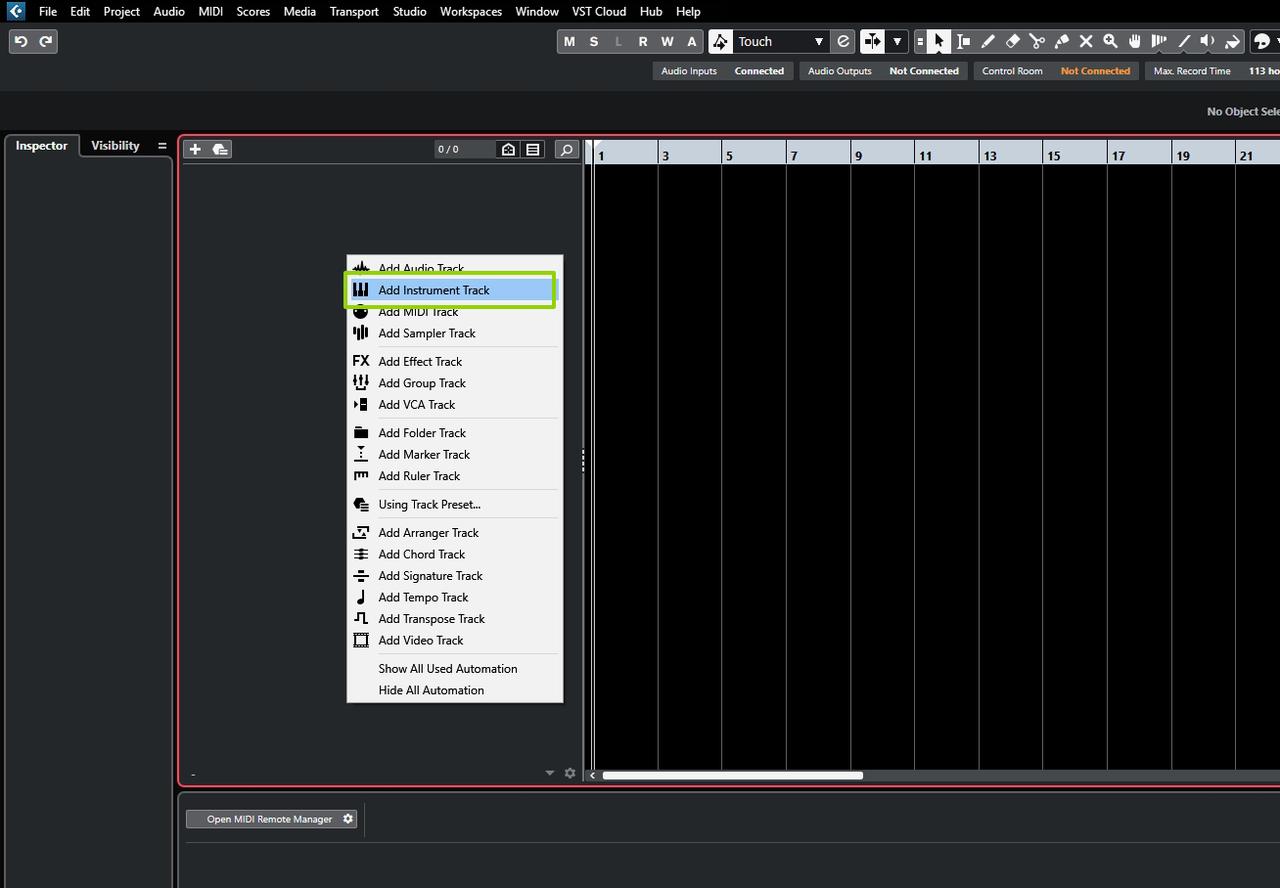
Task: Toggle the Write automation W button
Action: 667,41
